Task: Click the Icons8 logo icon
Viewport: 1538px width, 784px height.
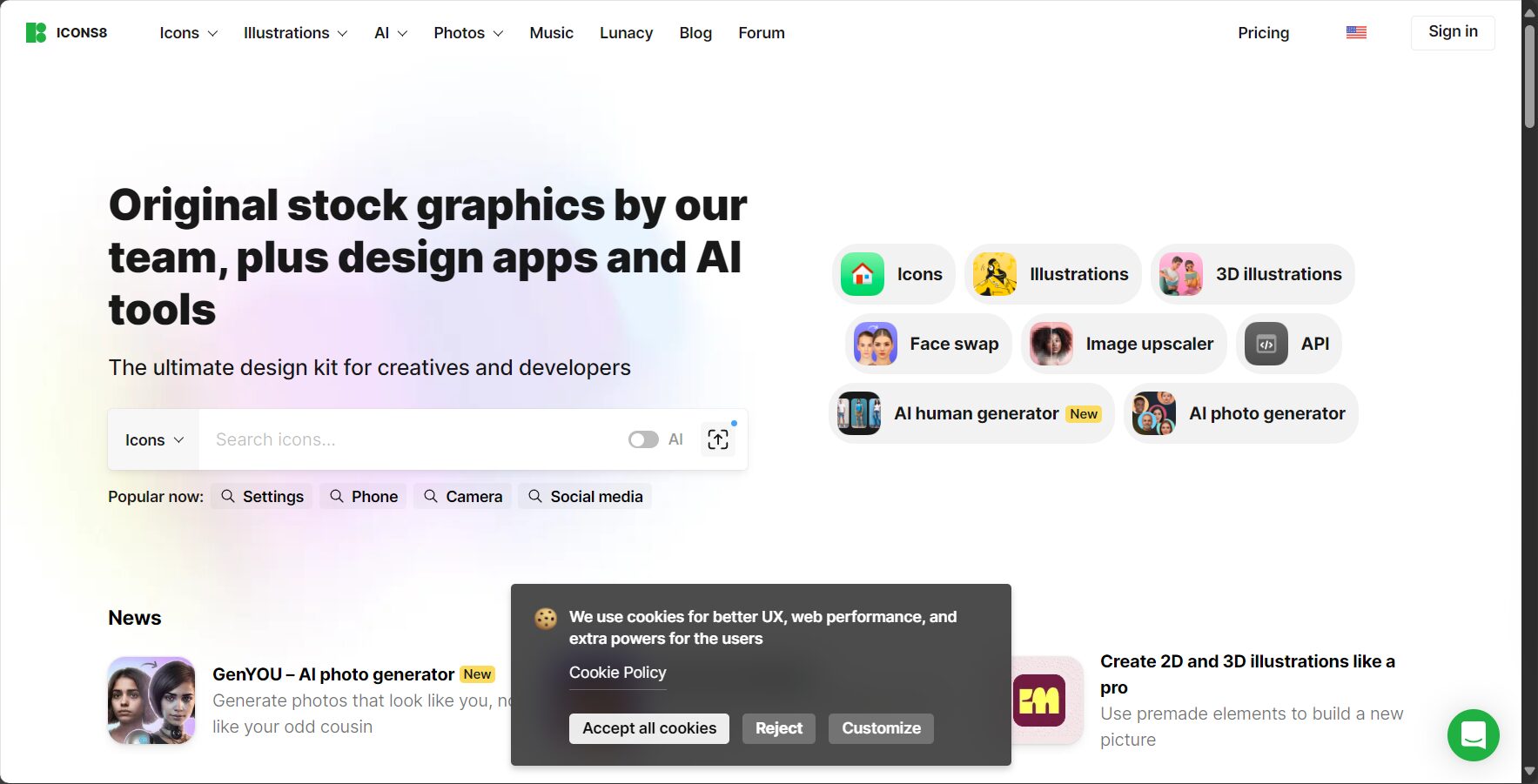Action: 36,33
